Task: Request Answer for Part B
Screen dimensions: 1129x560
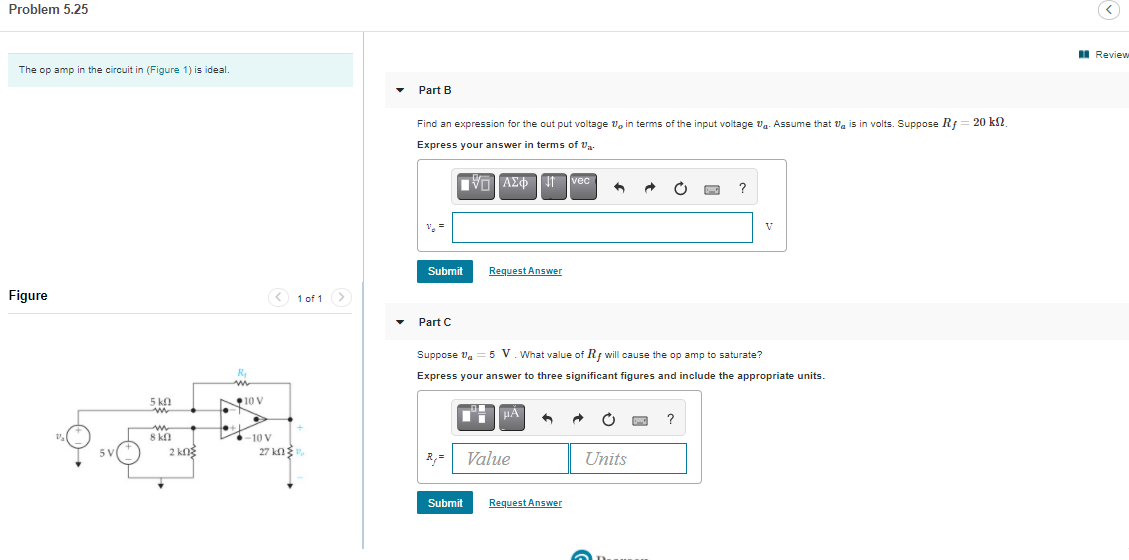Action: (525, 271)
